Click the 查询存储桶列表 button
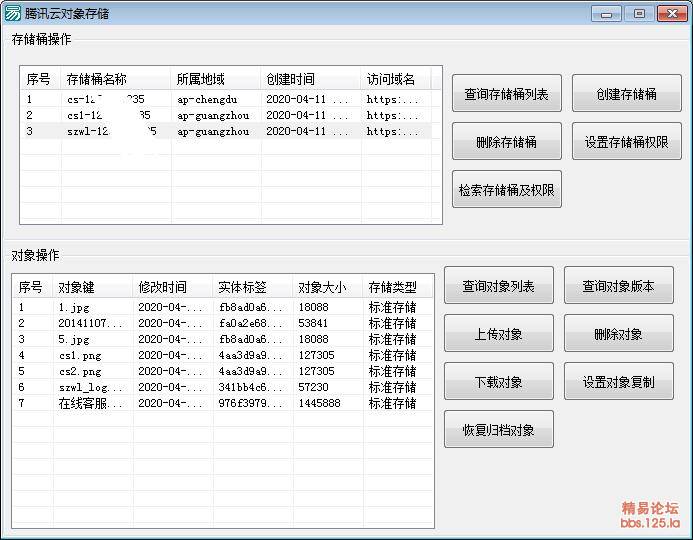 tap(506, 93)
